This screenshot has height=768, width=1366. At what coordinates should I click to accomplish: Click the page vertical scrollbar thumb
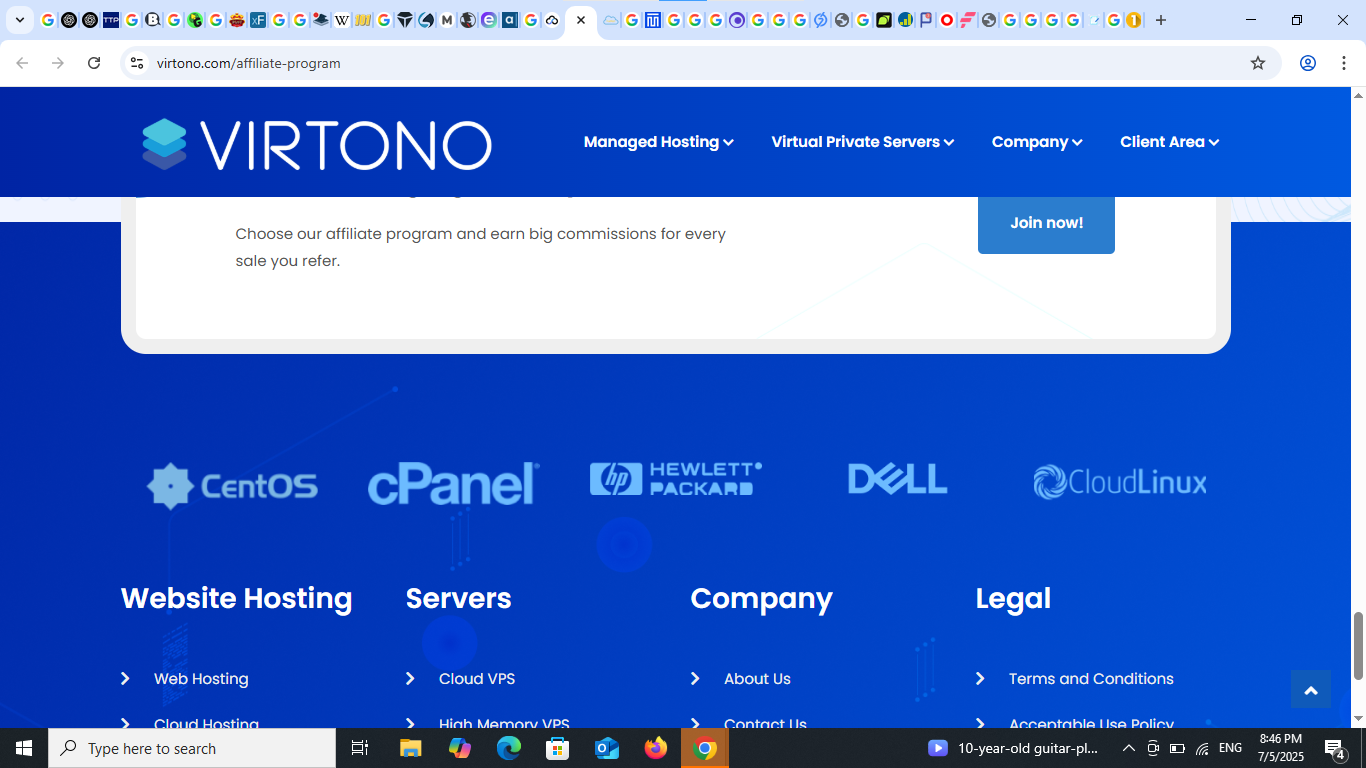click(1358, 646)
